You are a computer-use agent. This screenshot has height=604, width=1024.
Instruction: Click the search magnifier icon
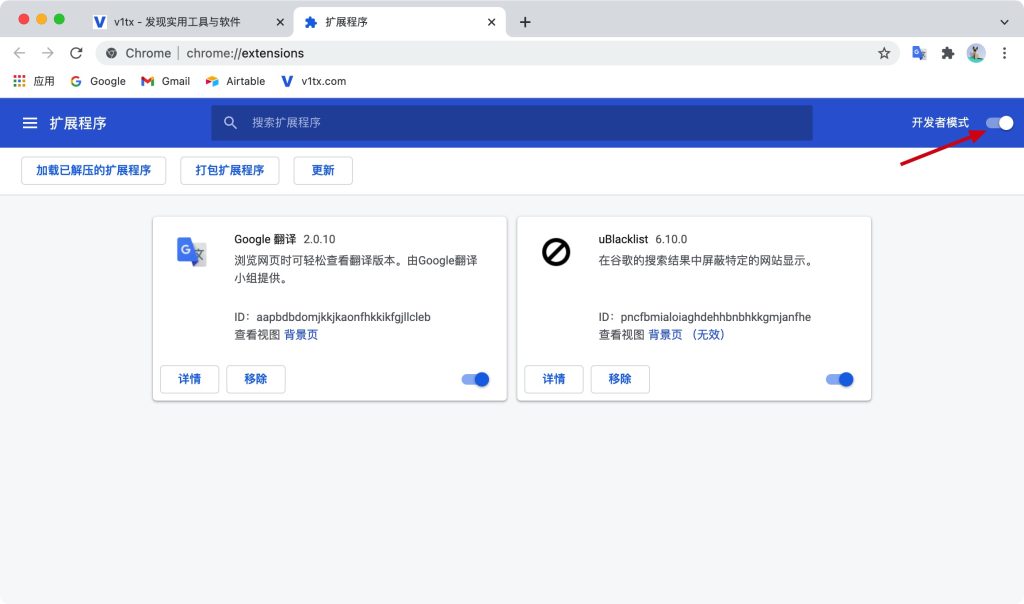pyautogui.click(x=230, y=123)
